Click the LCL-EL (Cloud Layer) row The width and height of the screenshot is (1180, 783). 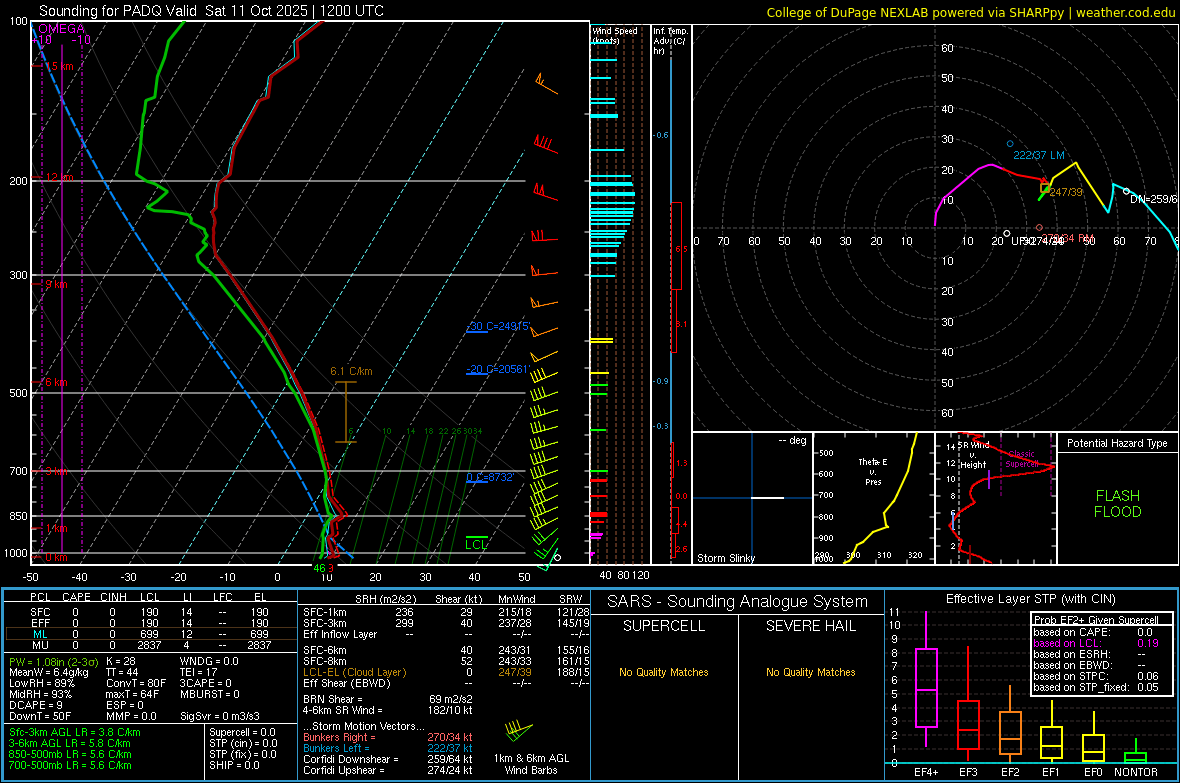(x=446, y=672)
